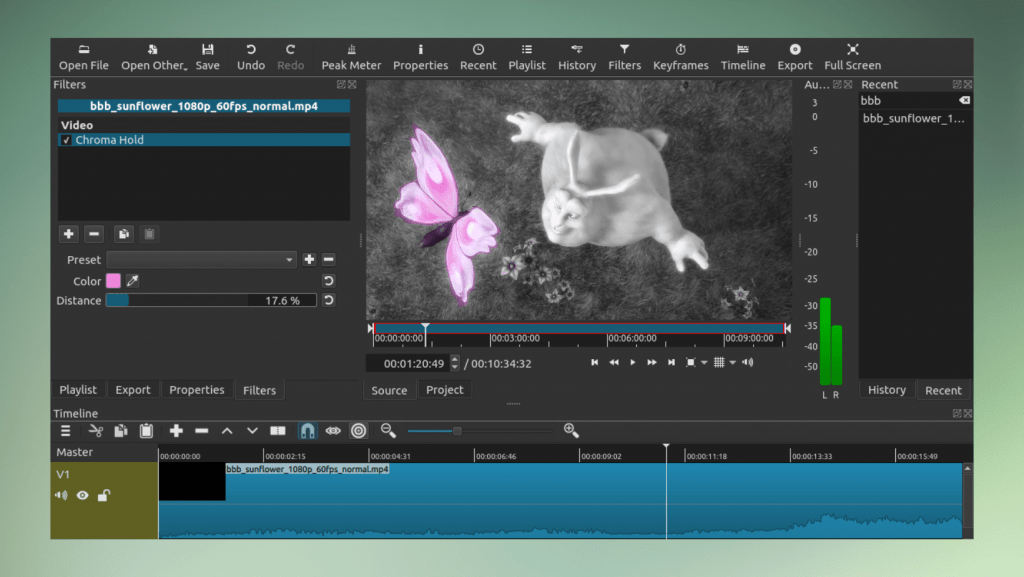Show the Peak Meter panel
This screenshot has height=577, width=1024.
pos(351,57)
